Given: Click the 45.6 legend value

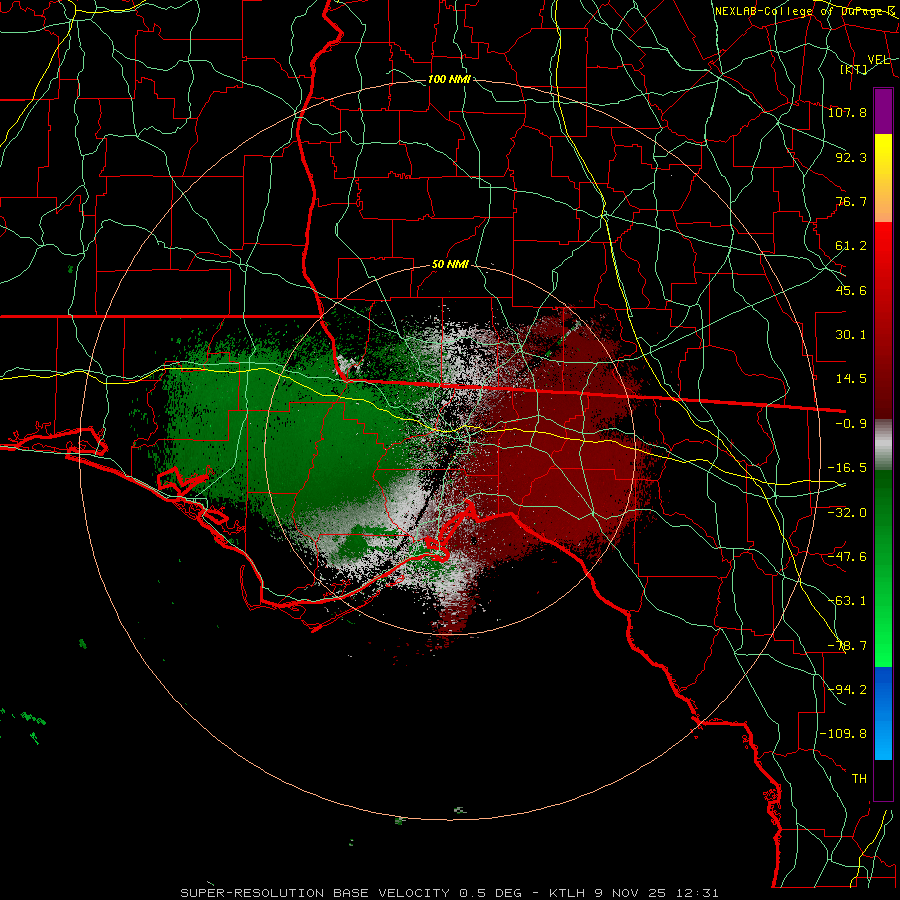Looking at the screenshot, I should 851,290.
